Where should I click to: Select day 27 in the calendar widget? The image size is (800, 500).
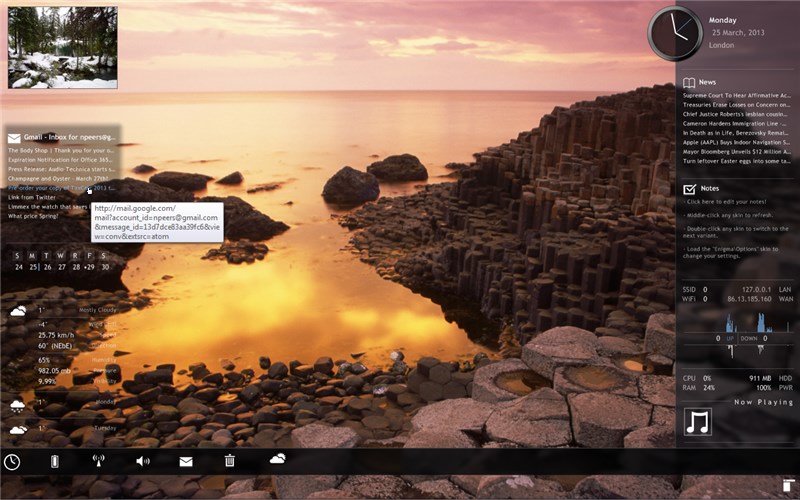61,267
